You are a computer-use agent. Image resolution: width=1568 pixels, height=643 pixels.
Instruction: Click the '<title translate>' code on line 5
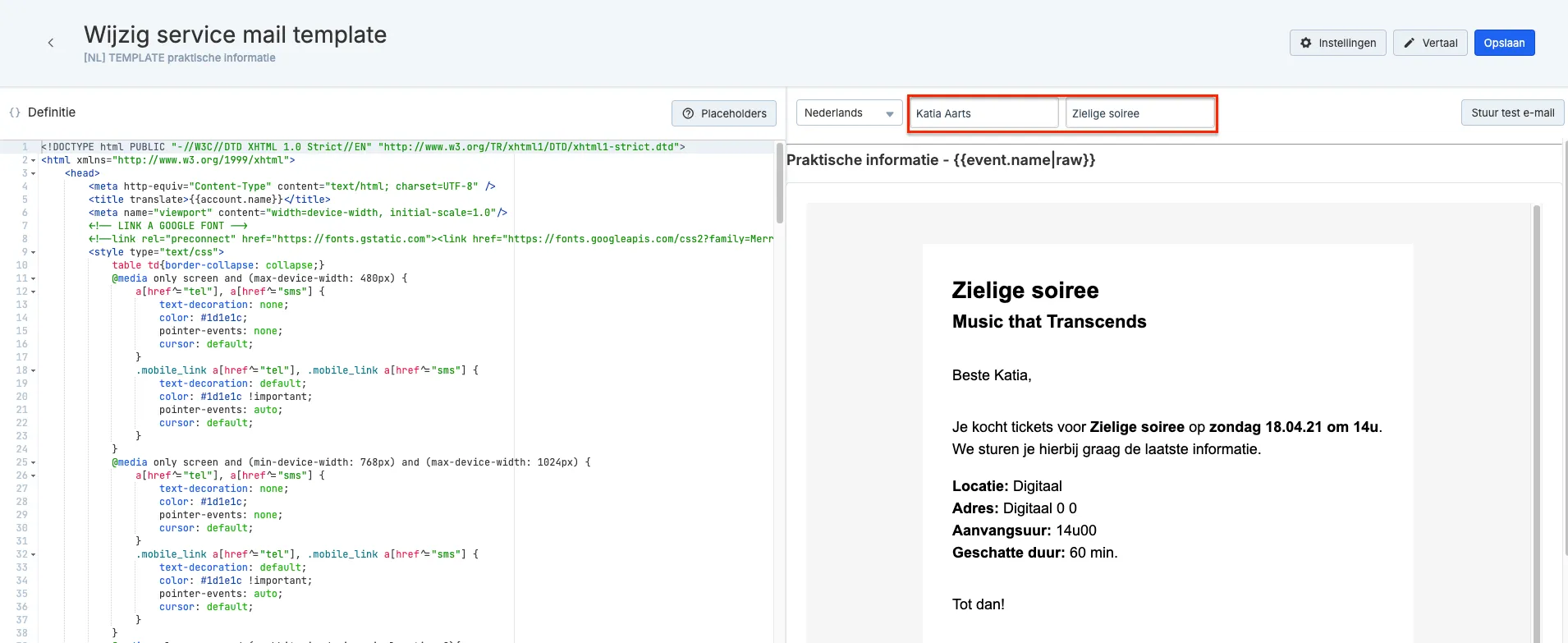(209, 200)
